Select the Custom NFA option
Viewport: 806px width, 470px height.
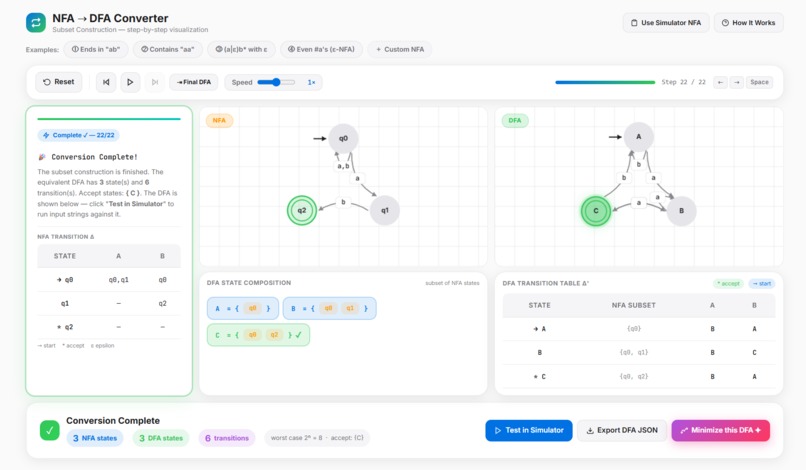click(400, 49)
